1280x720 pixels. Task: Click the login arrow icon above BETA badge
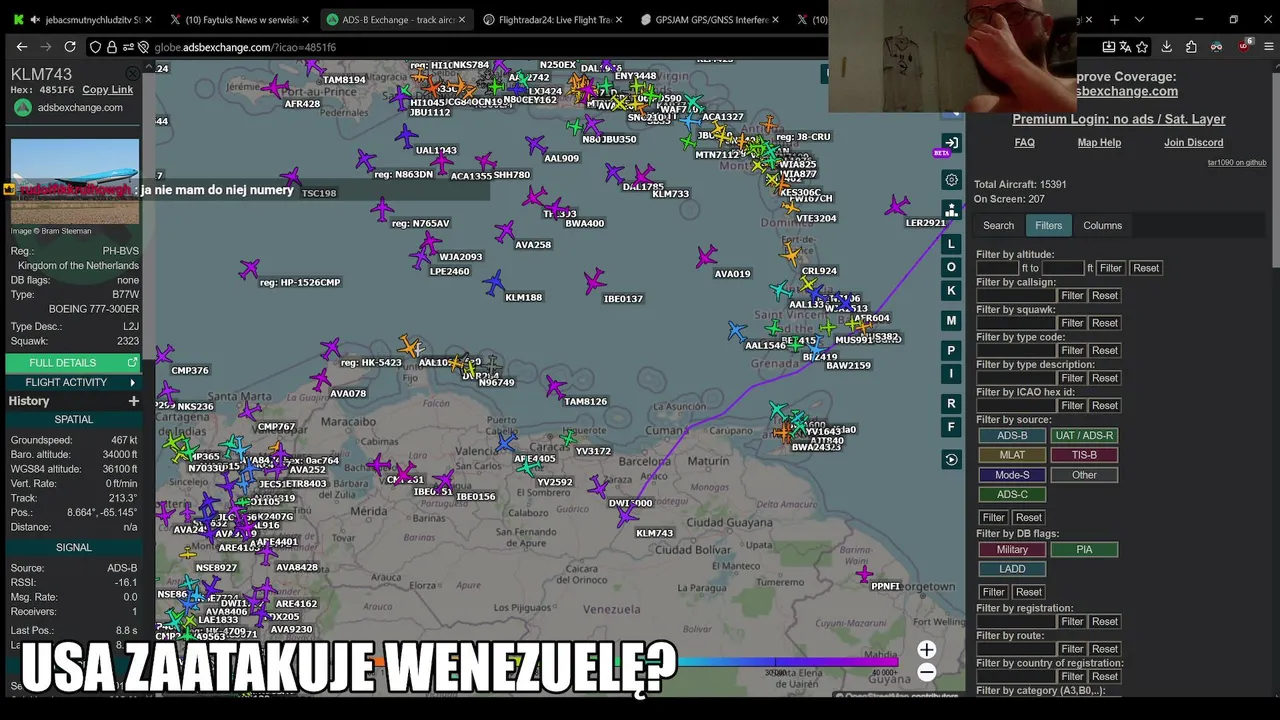tap(951, 143)
